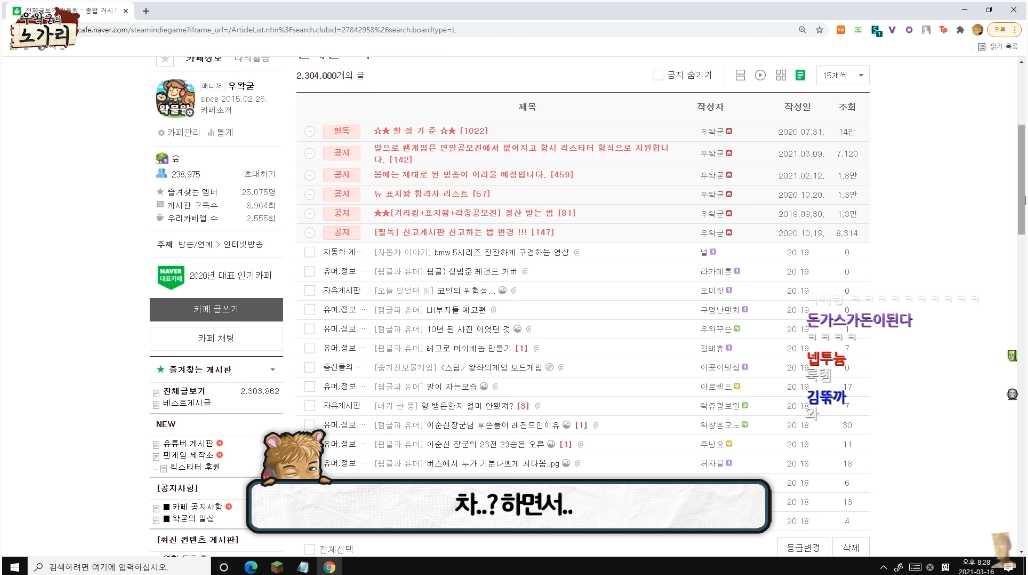The height and width of the screenshot is (575, 1028).
Task: Click the cafe favorite star box icon
Action: click(x=165, y=60)
